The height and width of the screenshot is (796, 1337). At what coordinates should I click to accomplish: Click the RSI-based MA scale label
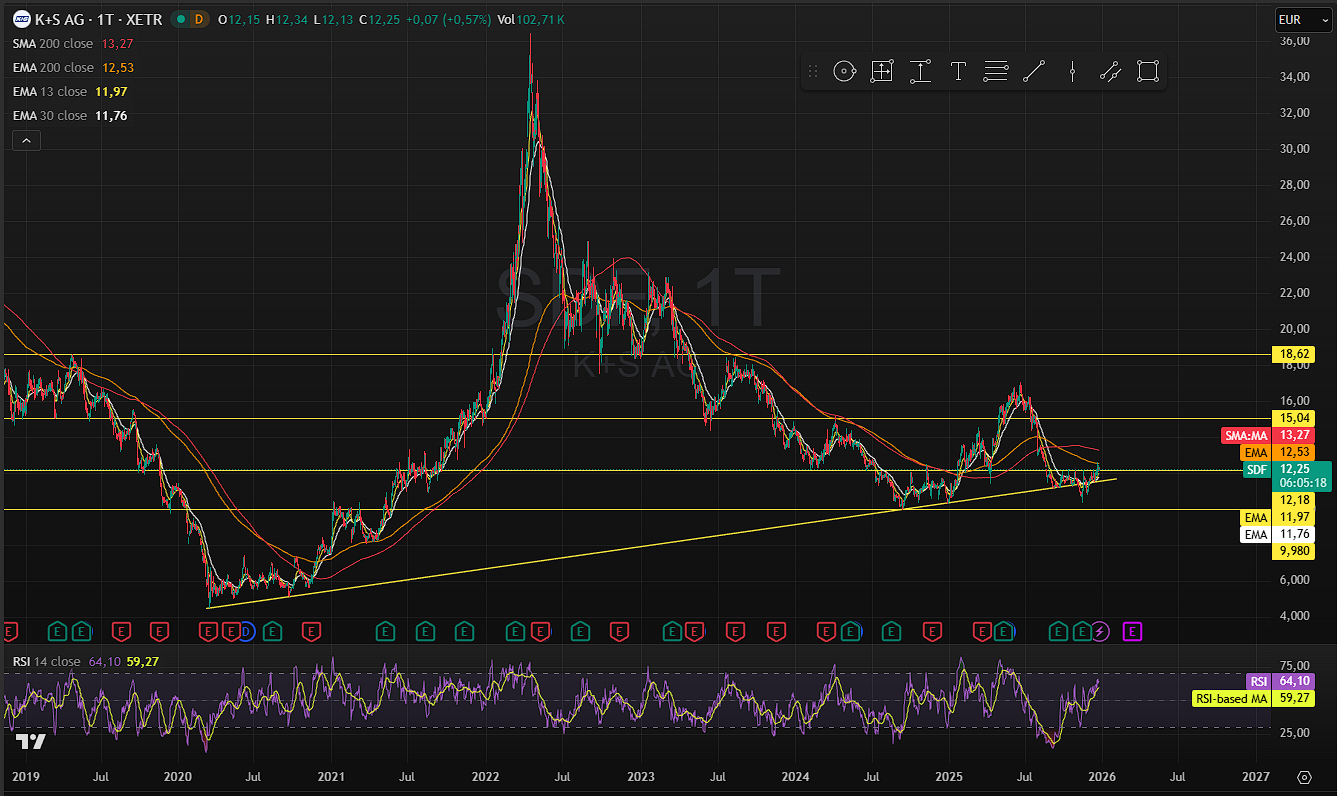pos(1232,698)
